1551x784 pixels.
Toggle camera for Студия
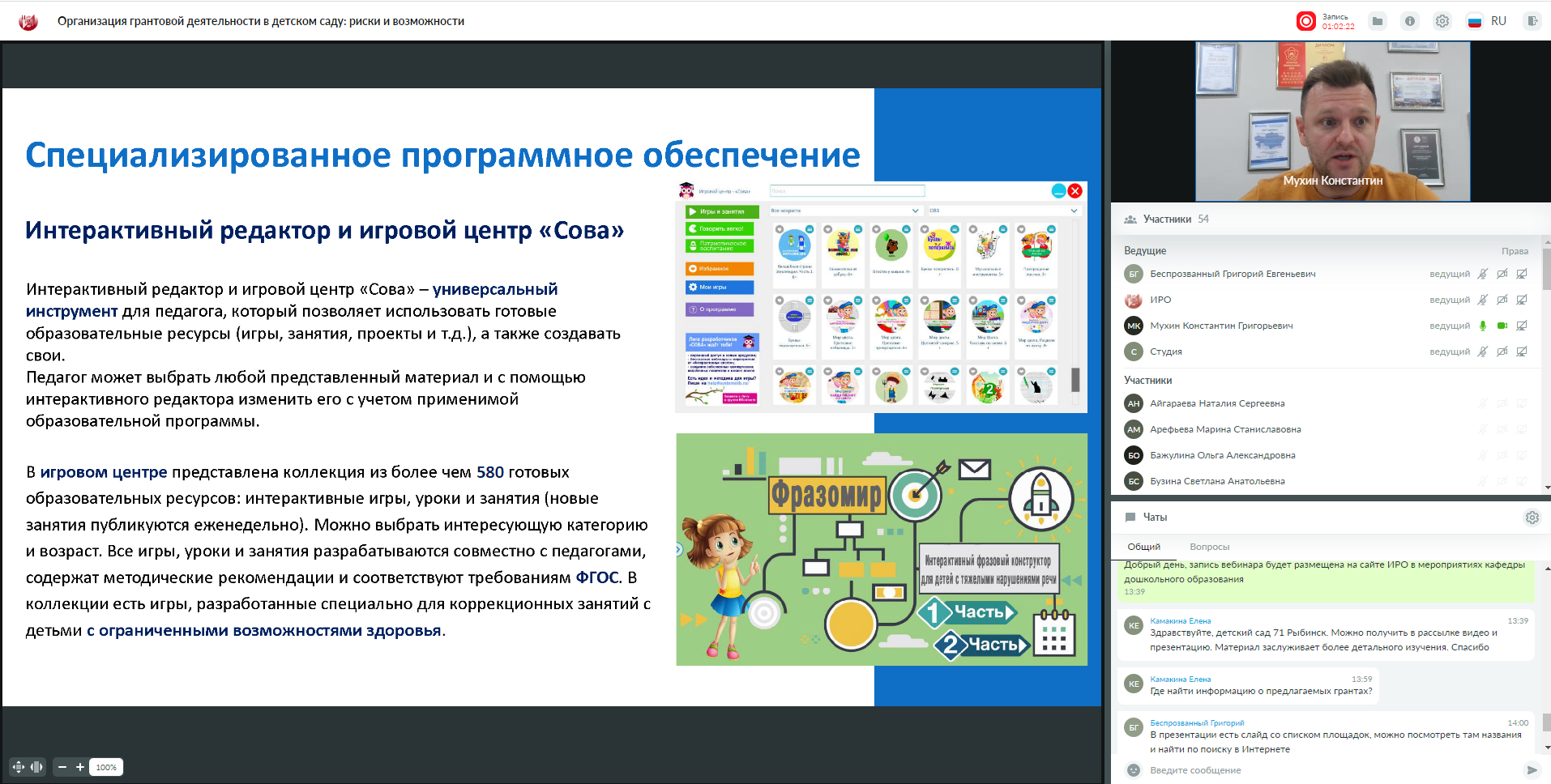click(x=1502, y=352)
